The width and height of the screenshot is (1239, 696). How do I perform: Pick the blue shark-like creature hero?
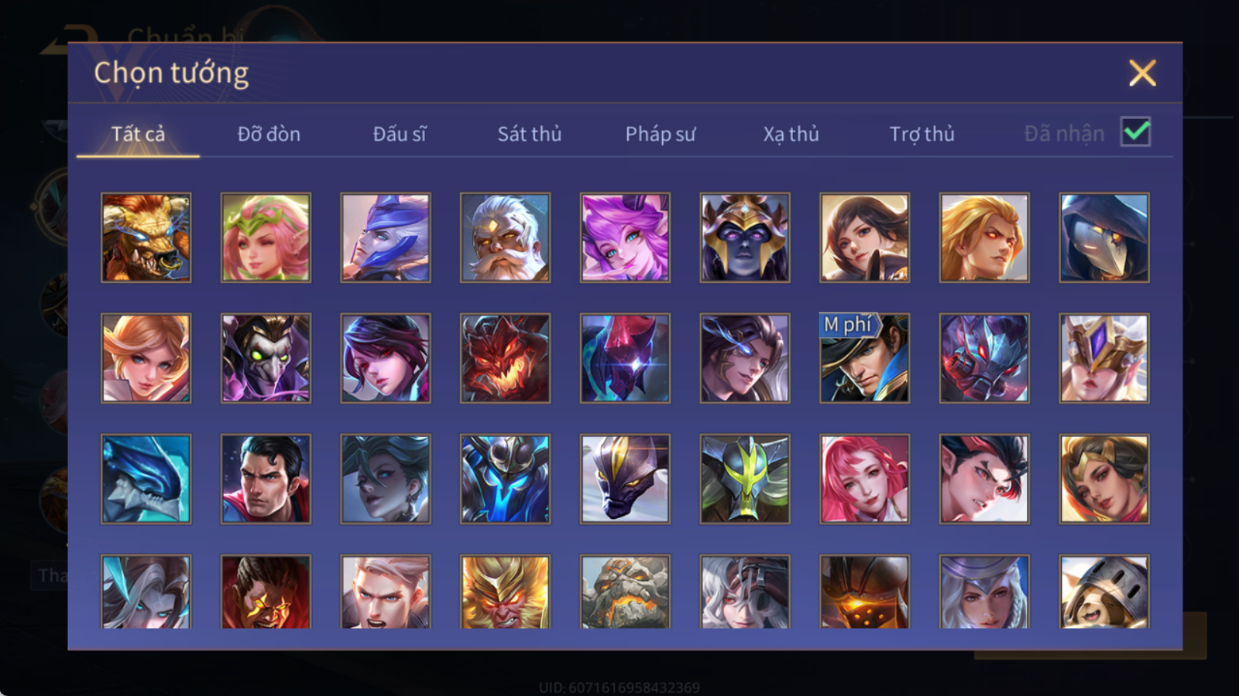[146, 479]
